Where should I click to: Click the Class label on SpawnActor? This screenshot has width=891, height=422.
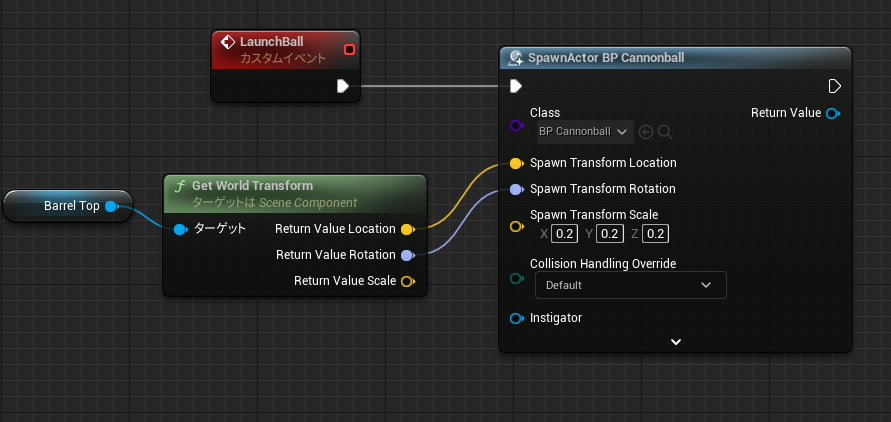(545, 112)
